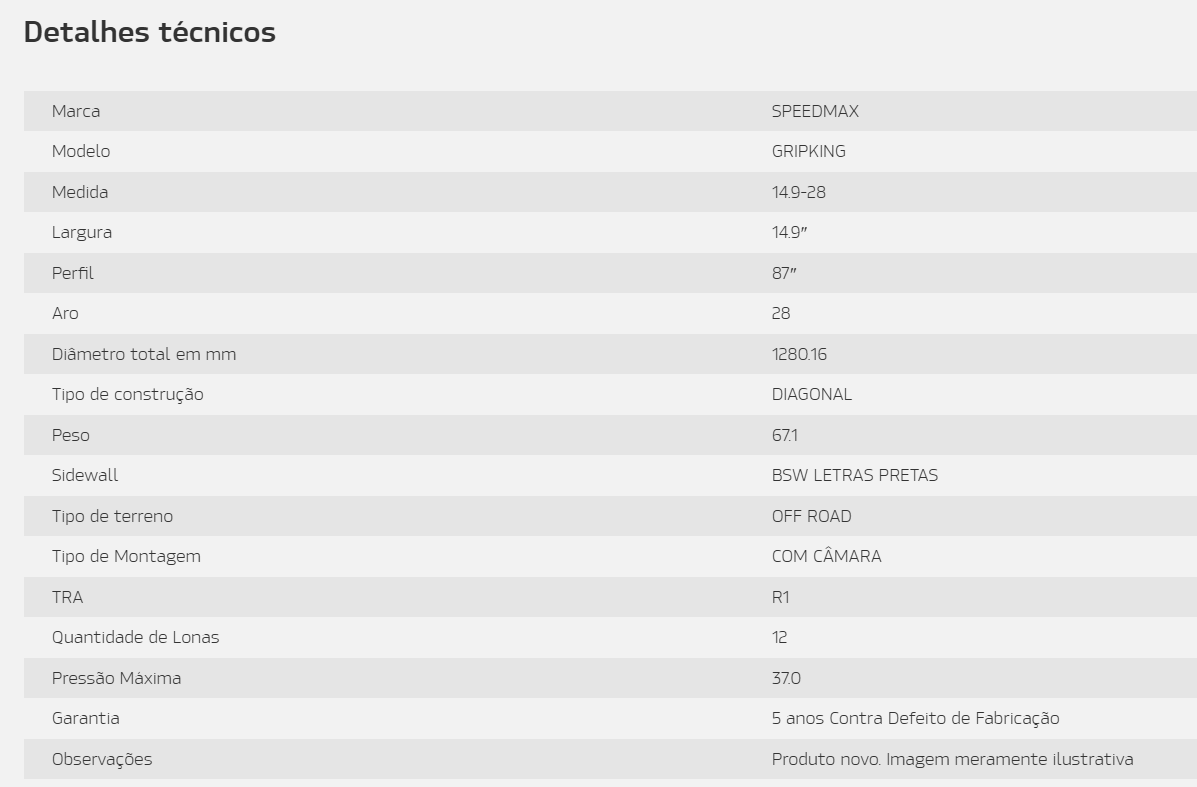1197x787 pixels.
Task: Click the Diâmetro total em mm label
Action: (144, 354)
